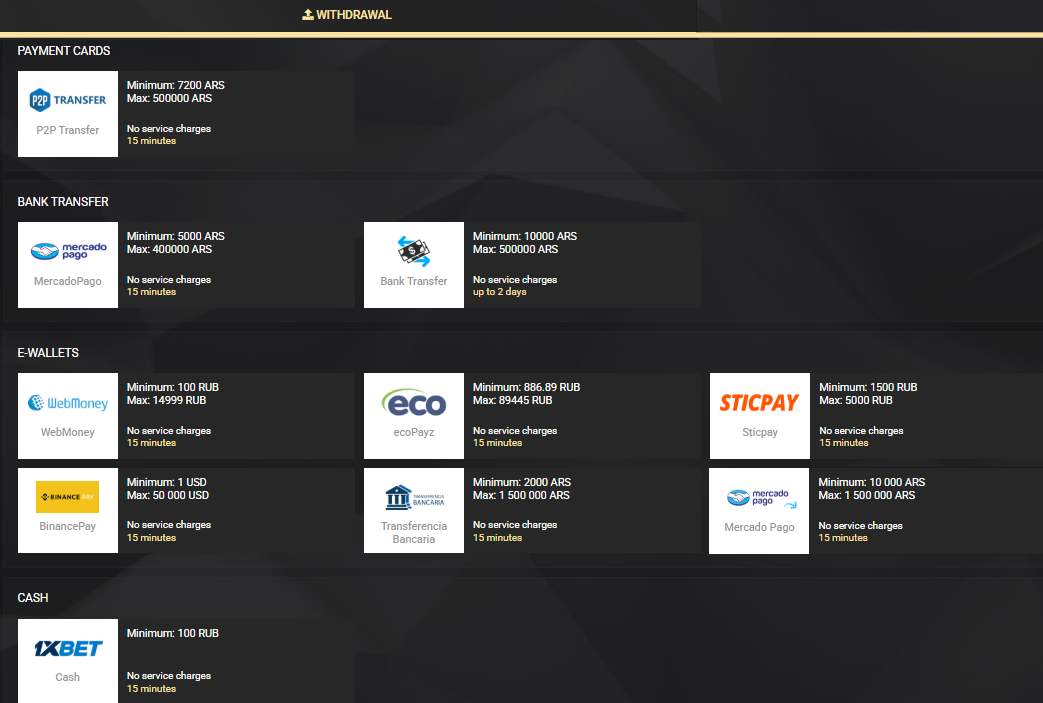Select the BinancePay yellow logo
1043x703 pixels.
click(67, 497)
